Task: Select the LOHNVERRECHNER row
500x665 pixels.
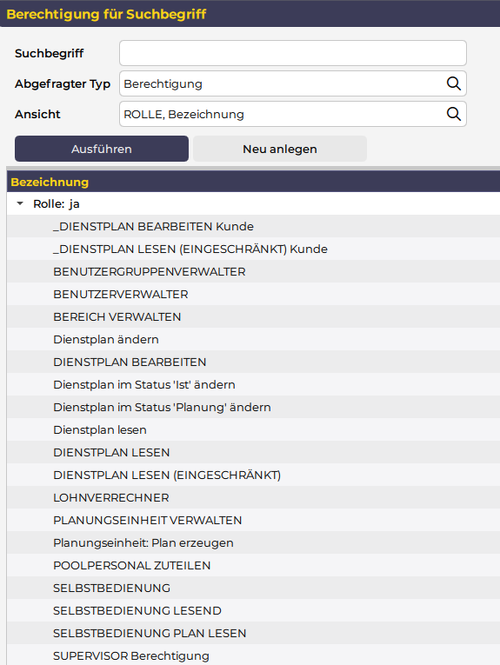Action: coord(253,497)
